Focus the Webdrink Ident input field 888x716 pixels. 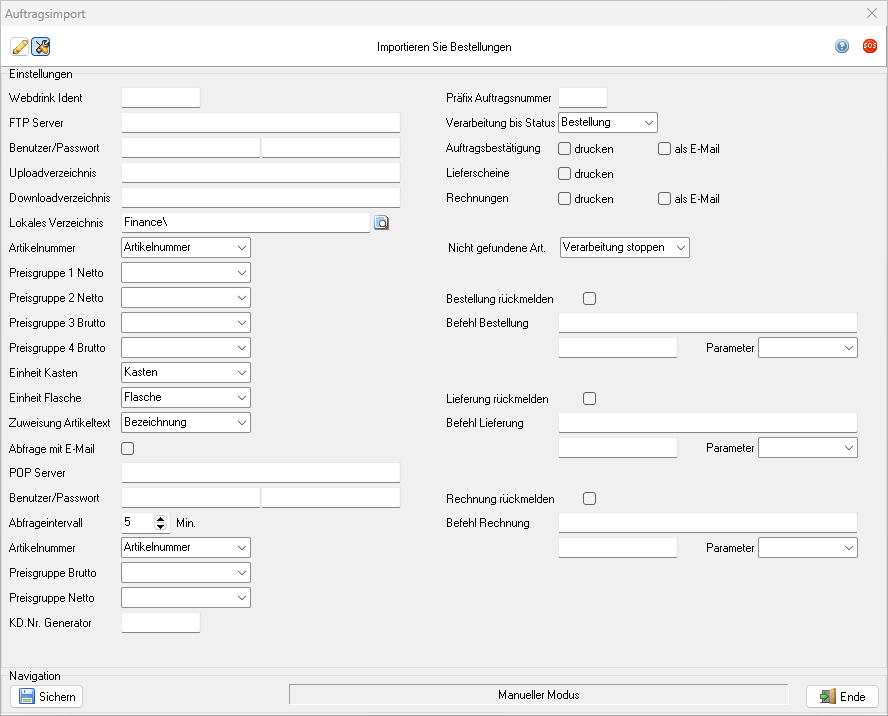160,98
